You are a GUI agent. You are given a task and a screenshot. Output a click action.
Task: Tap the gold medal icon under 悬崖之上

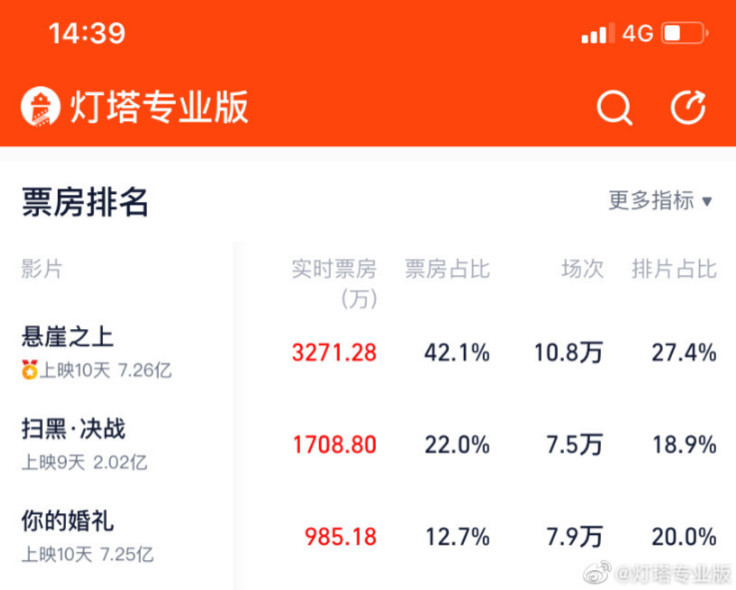29,370
